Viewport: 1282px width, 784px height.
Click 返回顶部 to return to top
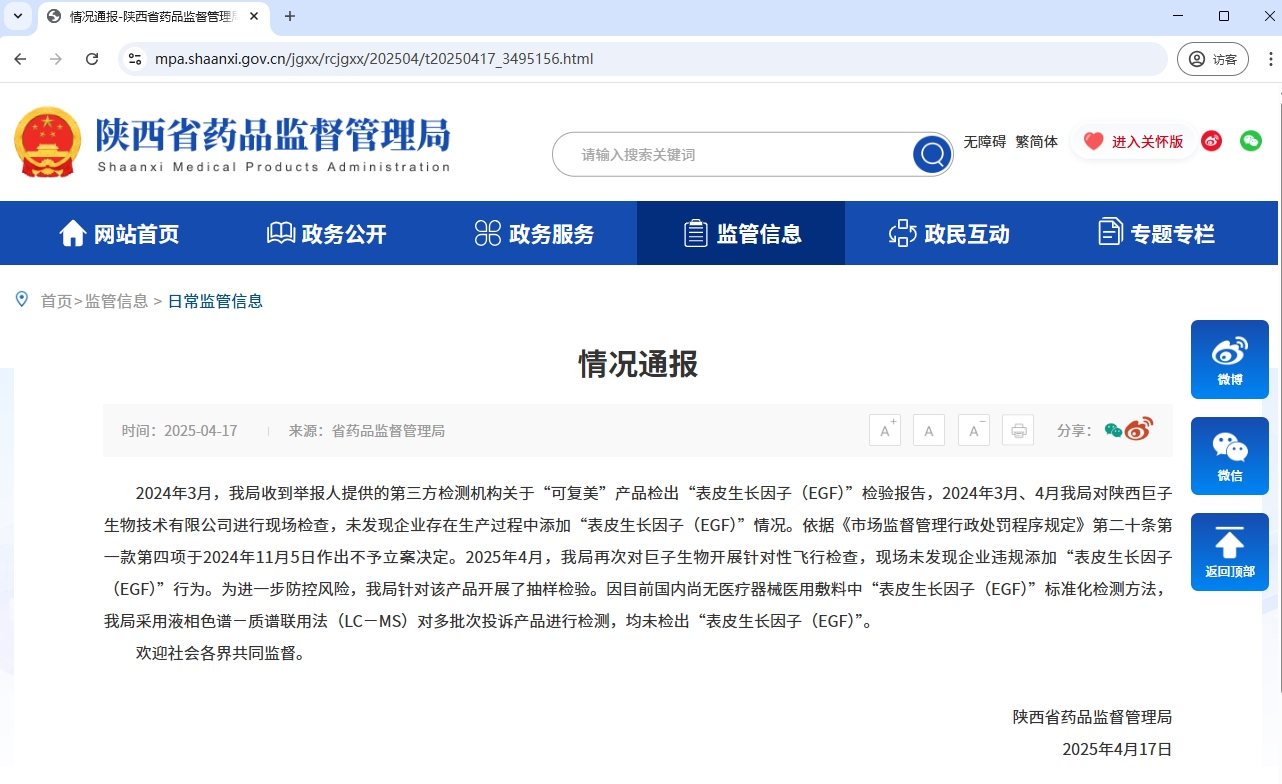tap(1229, 552)
